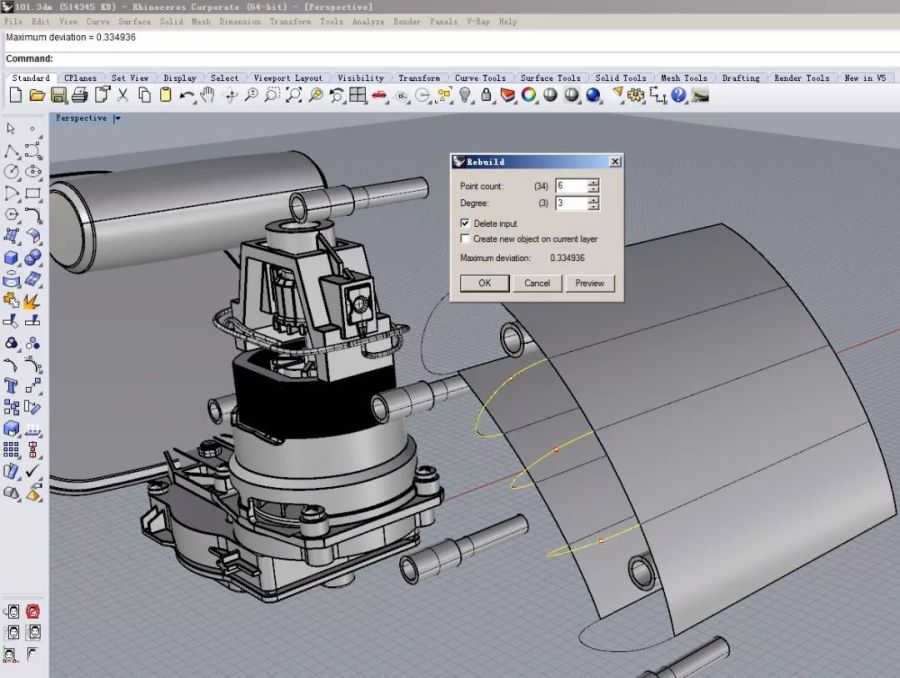
Task: Click the Point count spinner arrows
Action: (593, 186)
